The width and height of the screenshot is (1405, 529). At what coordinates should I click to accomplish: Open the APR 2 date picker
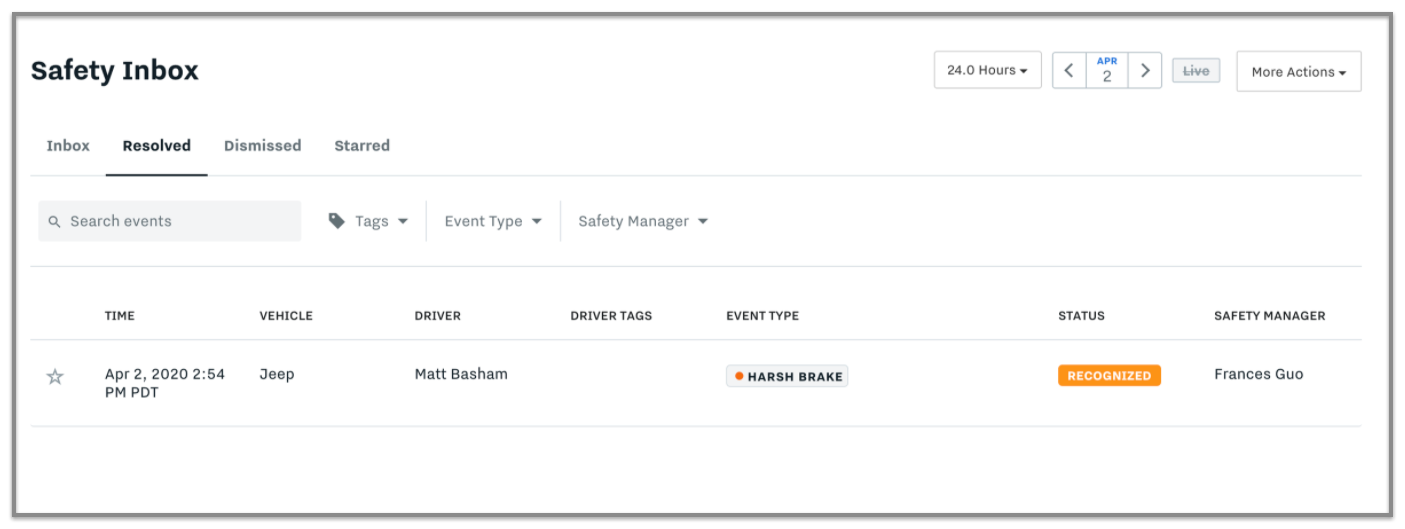pos(1107,71)
